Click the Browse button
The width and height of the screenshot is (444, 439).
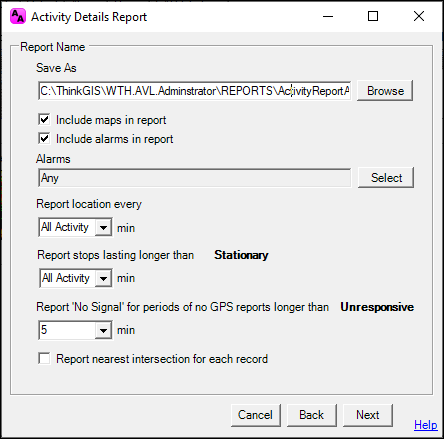pyautogui.click(x=385, y=91)
